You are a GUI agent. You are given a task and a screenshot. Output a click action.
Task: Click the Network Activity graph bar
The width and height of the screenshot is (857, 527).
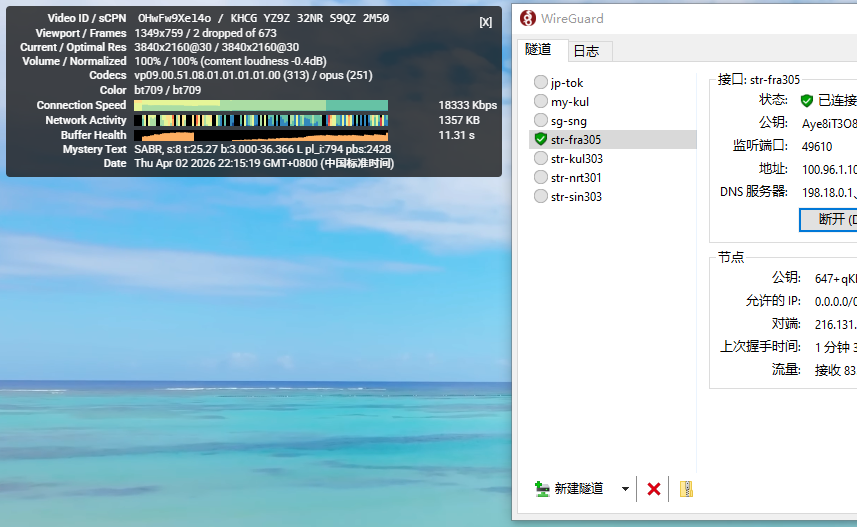261,120
